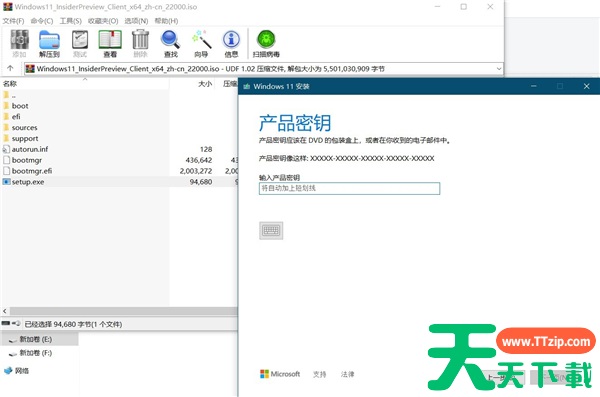Click the boot folder icon

pos(6,106)
